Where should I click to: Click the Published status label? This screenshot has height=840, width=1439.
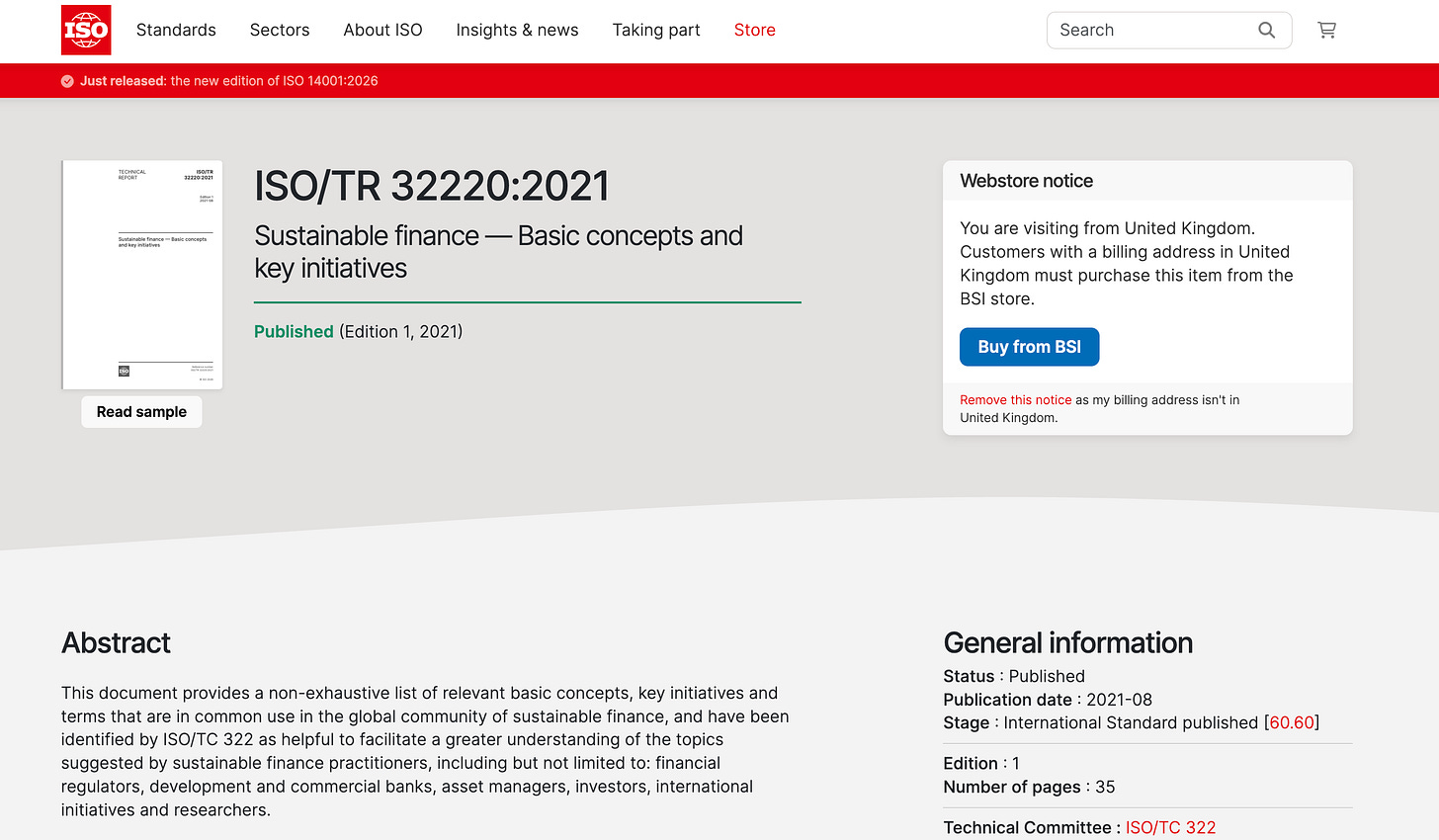pyautogui.click(x=294, y=332)
